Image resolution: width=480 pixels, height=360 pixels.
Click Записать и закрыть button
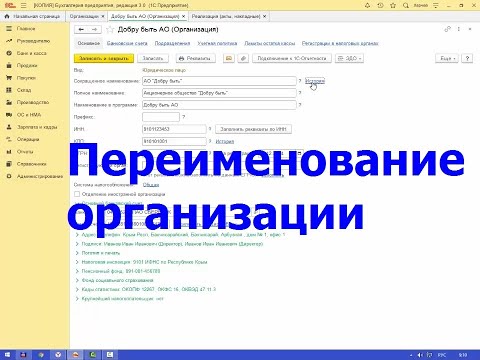click(x=104, y=58)
